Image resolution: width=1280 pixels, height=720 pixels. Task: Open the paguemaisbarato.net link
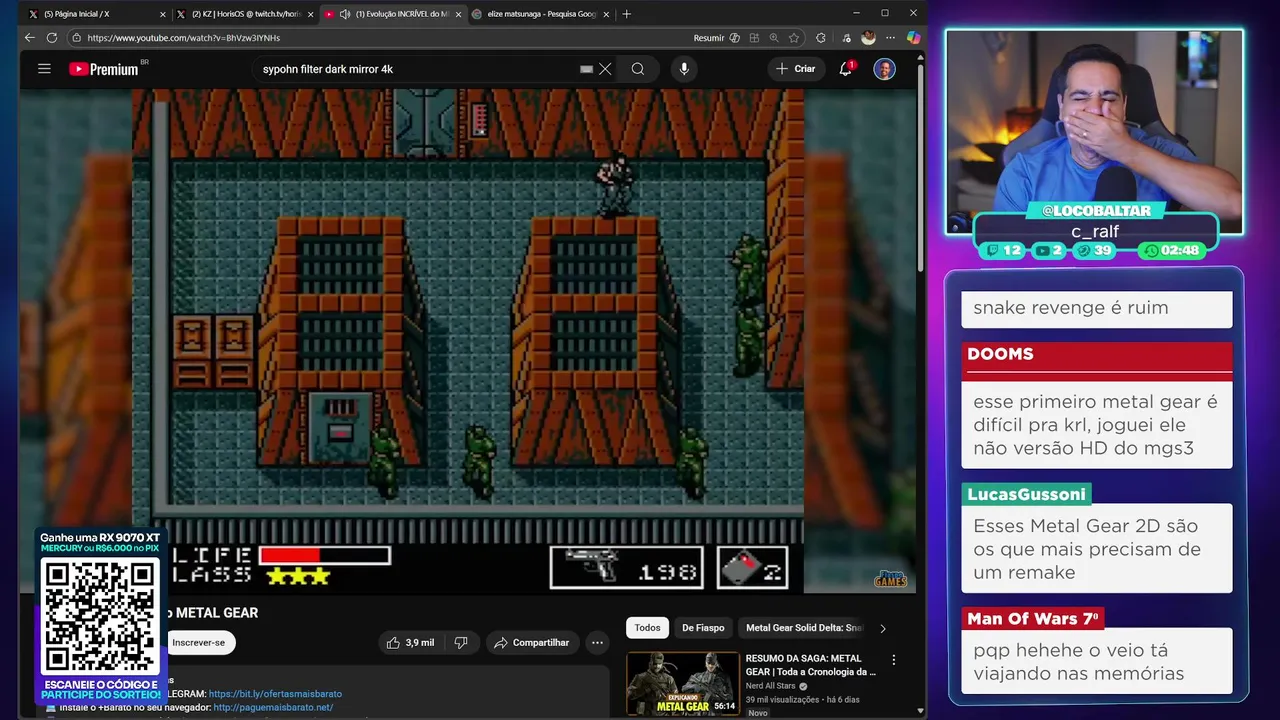(x=273, y=707)
